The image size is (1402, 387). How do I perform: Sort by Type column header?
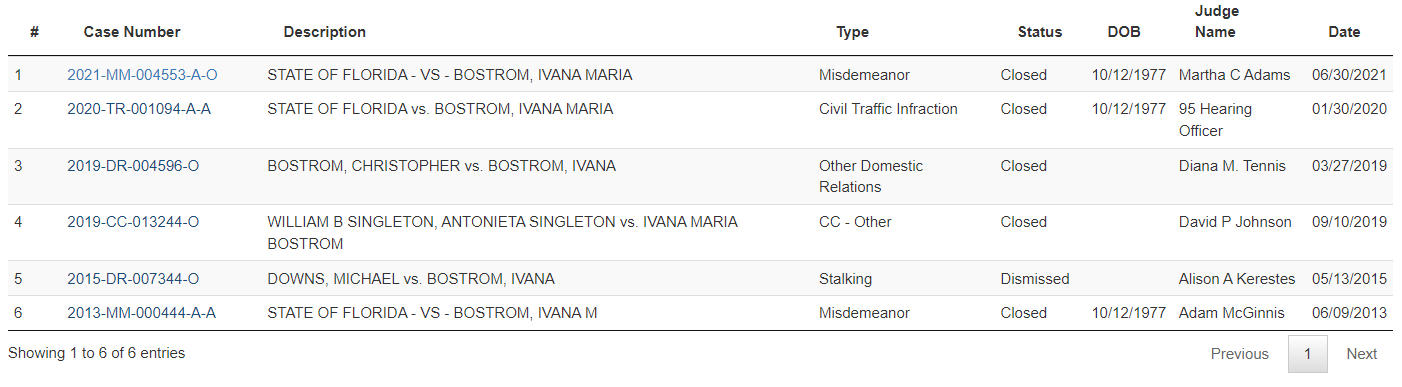tap(853, 32)
